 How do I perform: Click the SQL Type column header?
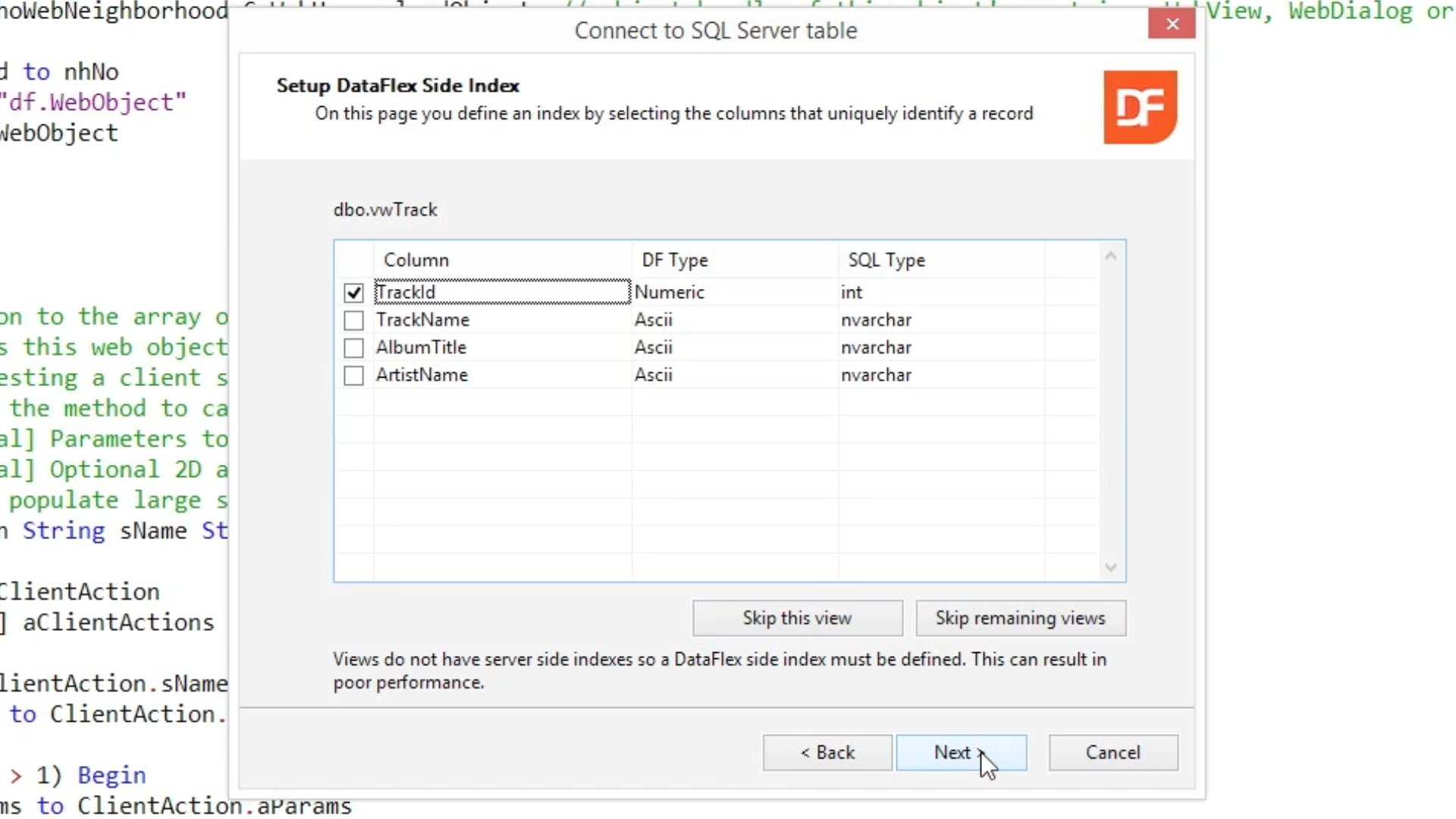point(886,260)
